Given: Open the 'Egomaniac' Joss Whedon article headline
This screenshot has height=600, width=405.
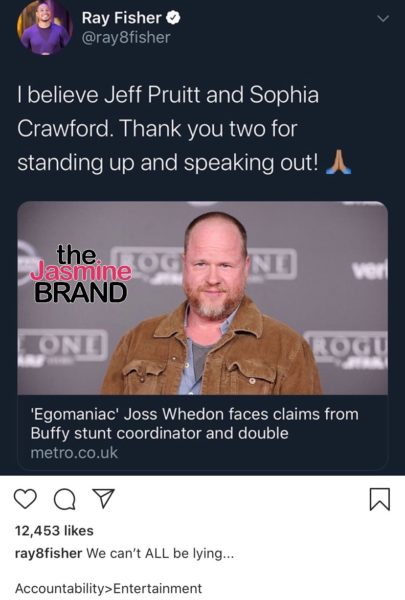Looking at the screenshot, I should (x=194, y=424).
